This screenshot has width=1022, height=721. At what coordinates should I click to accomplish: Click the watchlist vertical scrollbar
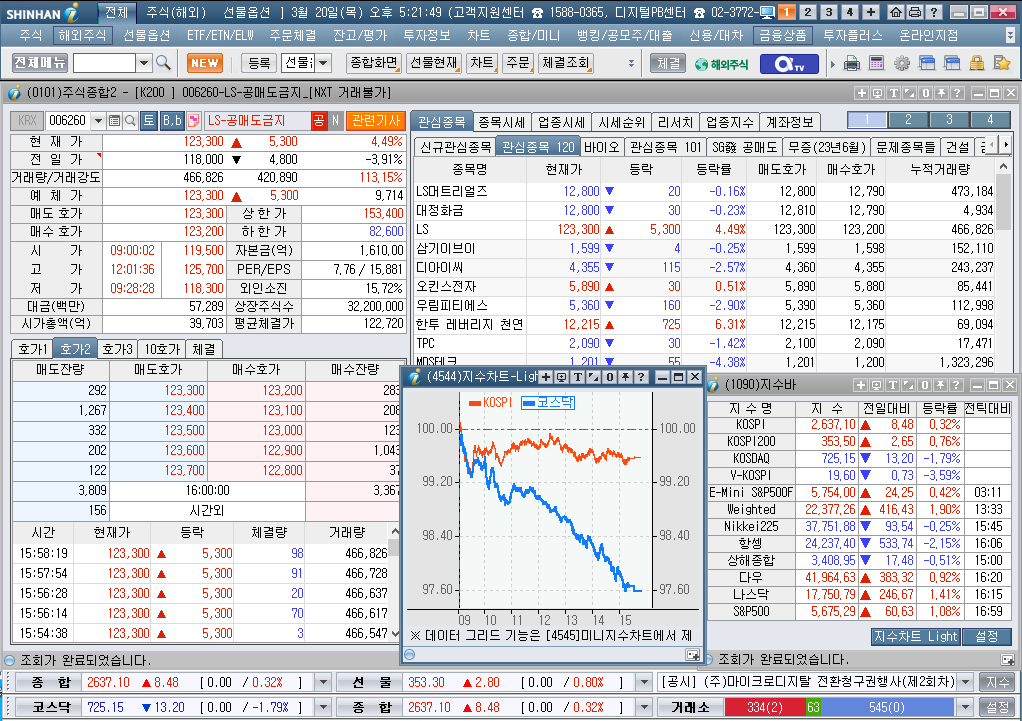1004,267
